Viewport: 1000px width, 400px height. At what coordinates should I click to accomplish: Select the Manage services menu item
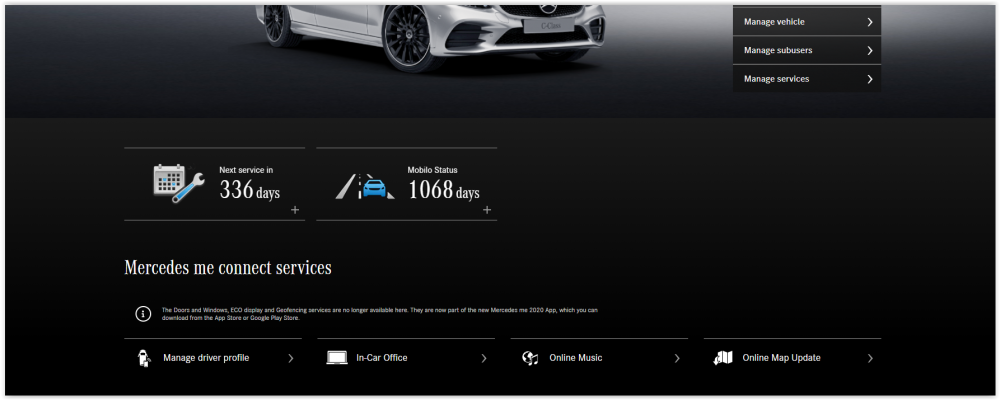777,79
